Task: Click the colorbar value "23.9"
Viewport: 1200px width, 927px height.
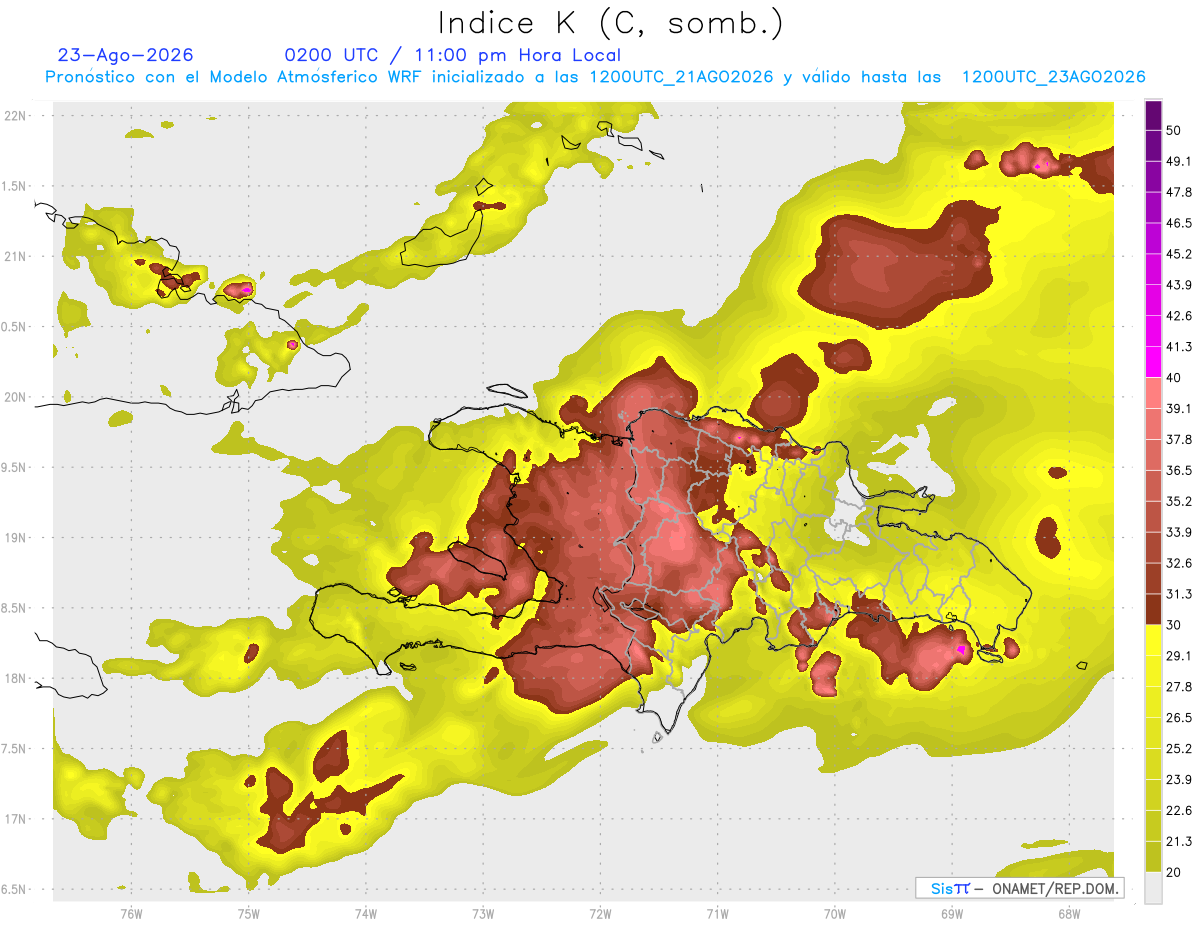Action: tap(1180, 780)
